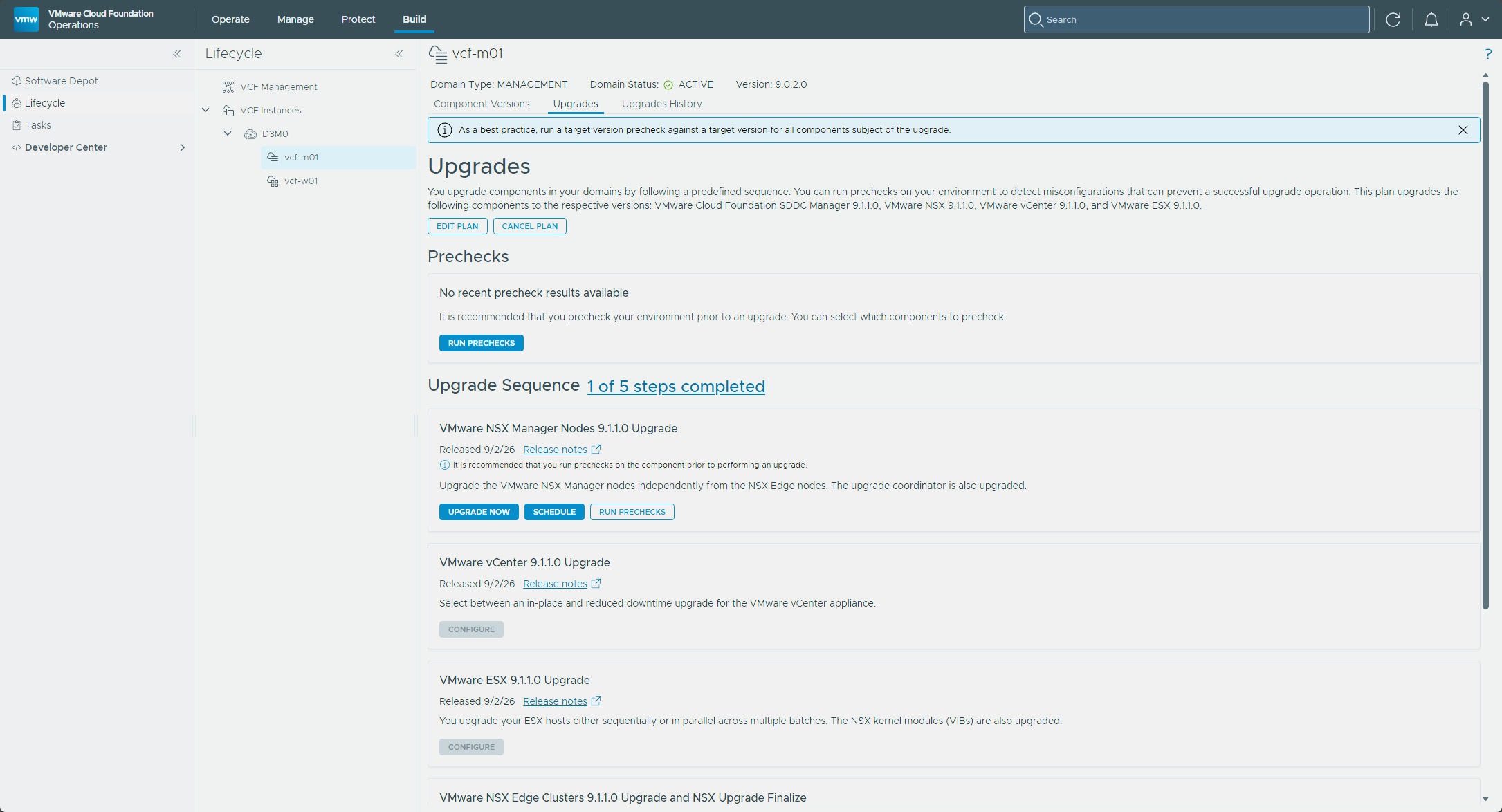Open Tasks in sidebar
Screen dimensions: 1502x812
pyautogui.click(x=38, y=125)
